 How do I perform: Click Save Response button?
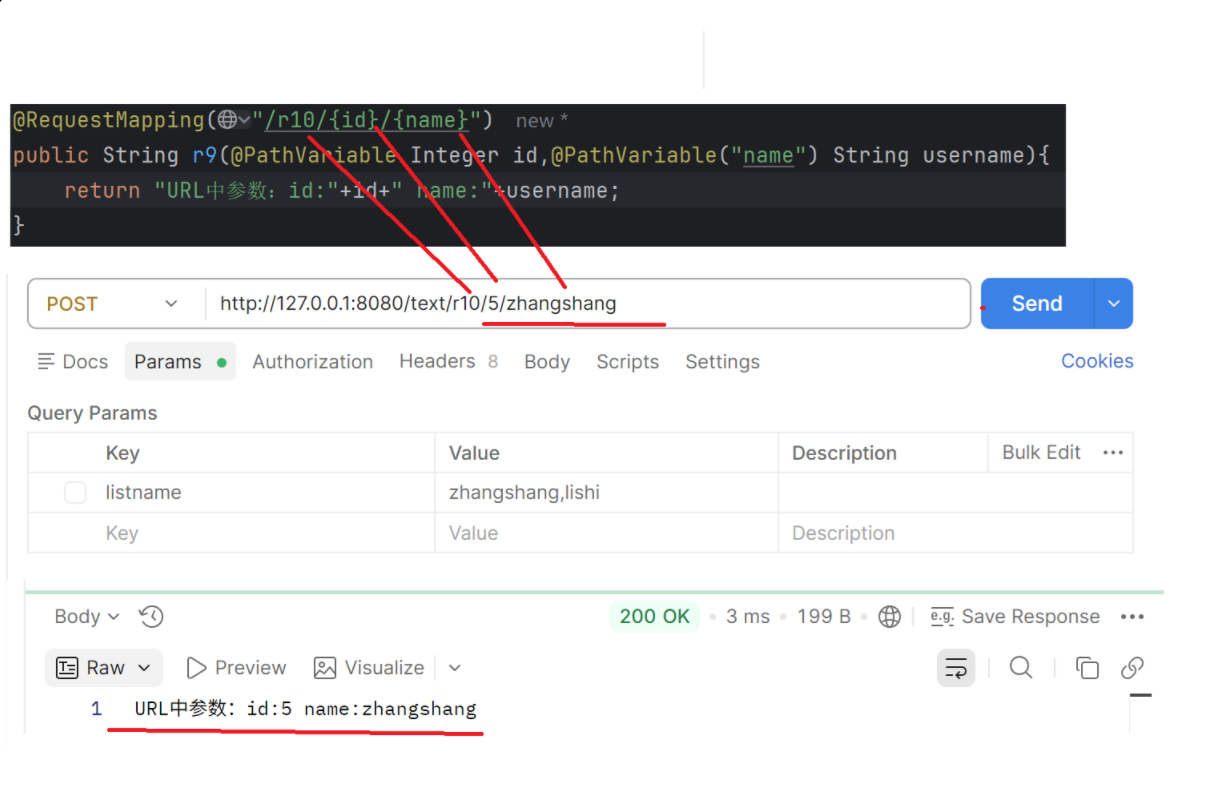tap(1015, 616)
